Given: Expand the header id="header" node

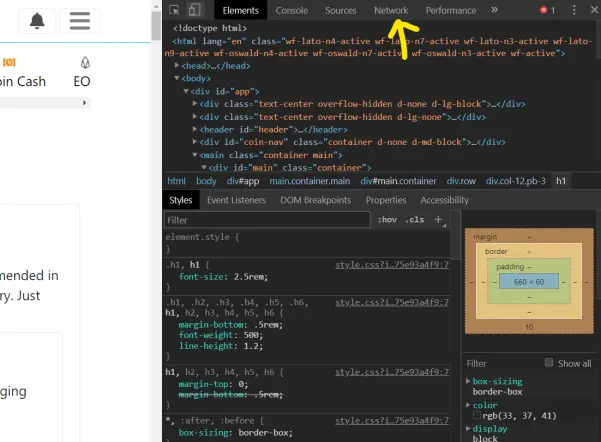Looking at the screenshot, I should pyautogui.click(x=195, y=129).
